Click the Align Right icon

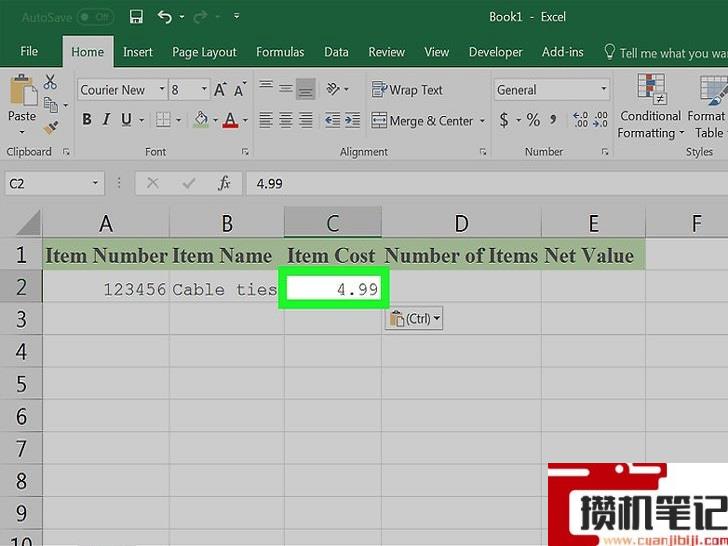[x=306, y=120]
